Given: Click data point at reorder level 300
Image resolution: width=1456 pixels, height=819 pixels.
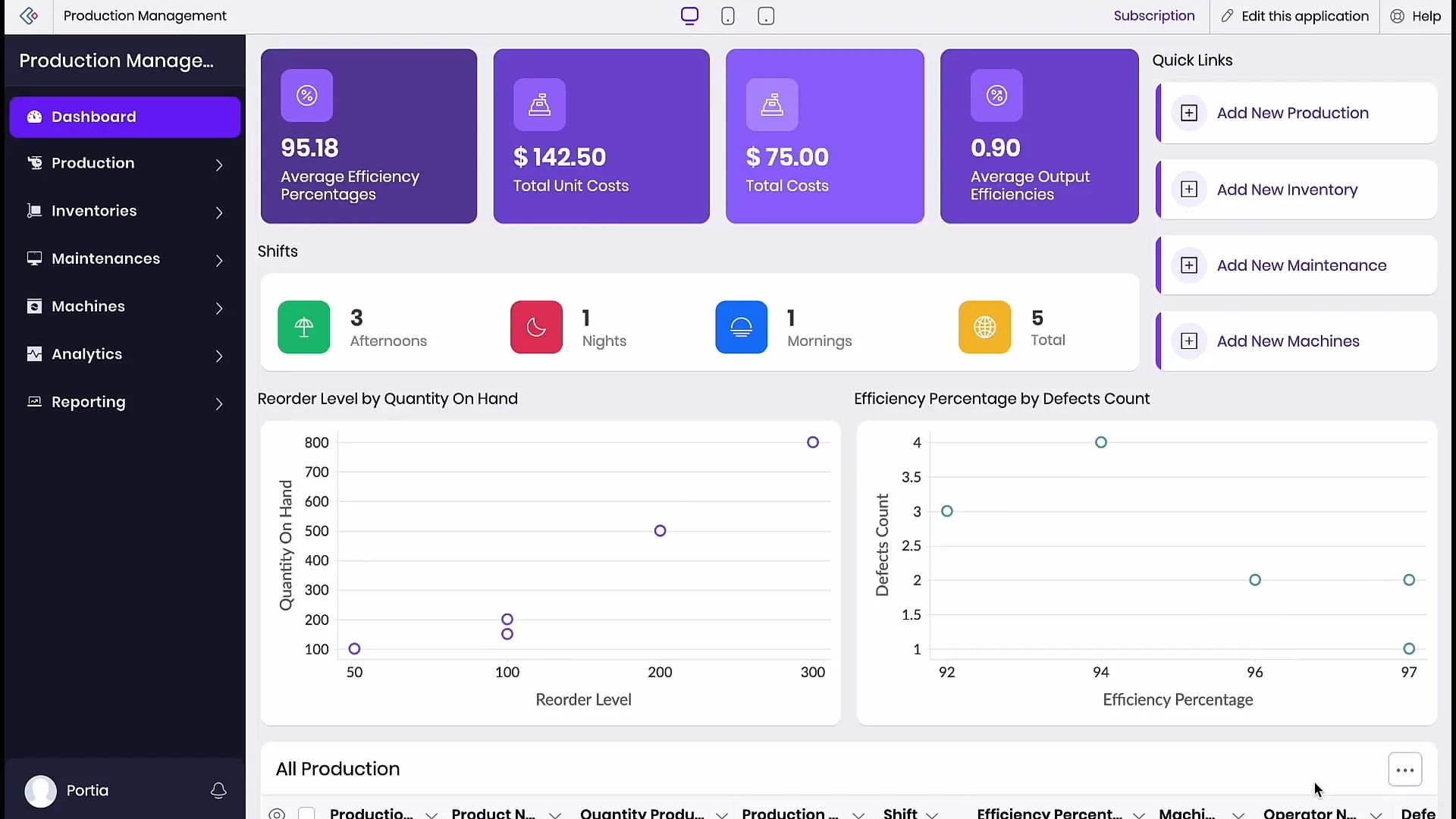Looking at the screenshot, I should (813, 442).
